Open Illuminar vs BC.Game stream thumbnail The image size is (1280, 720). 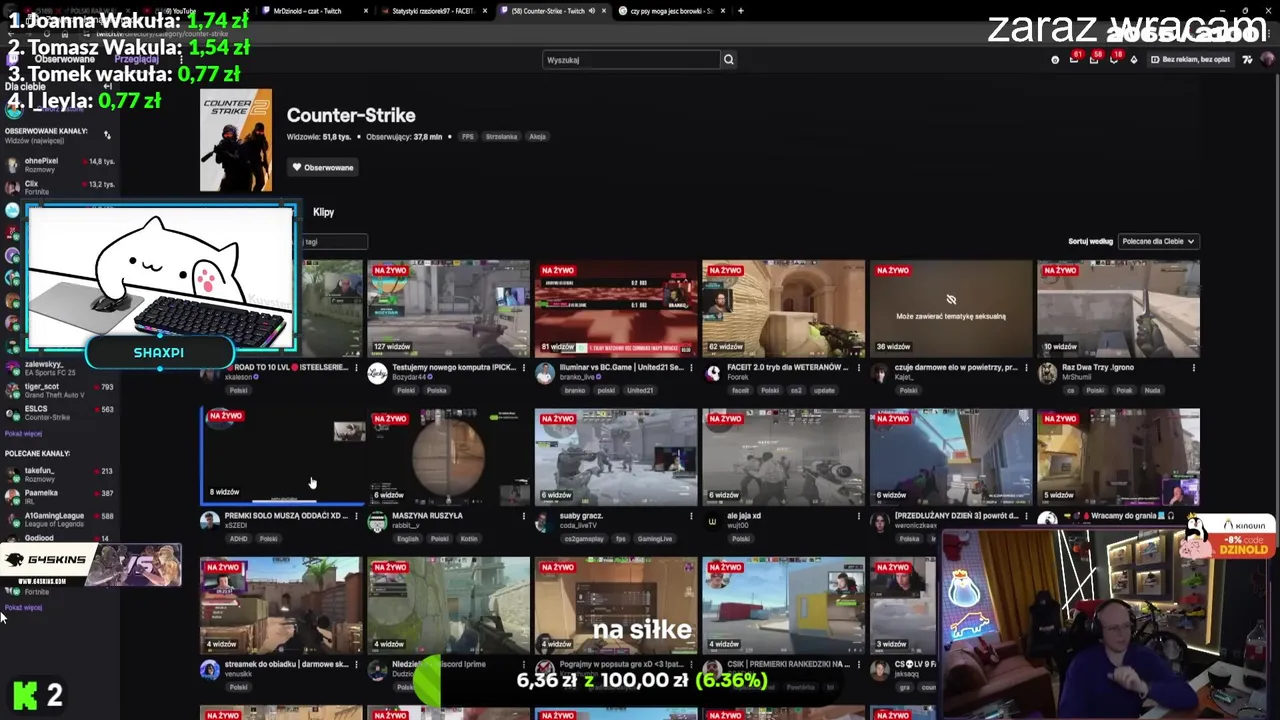(616, 308)
